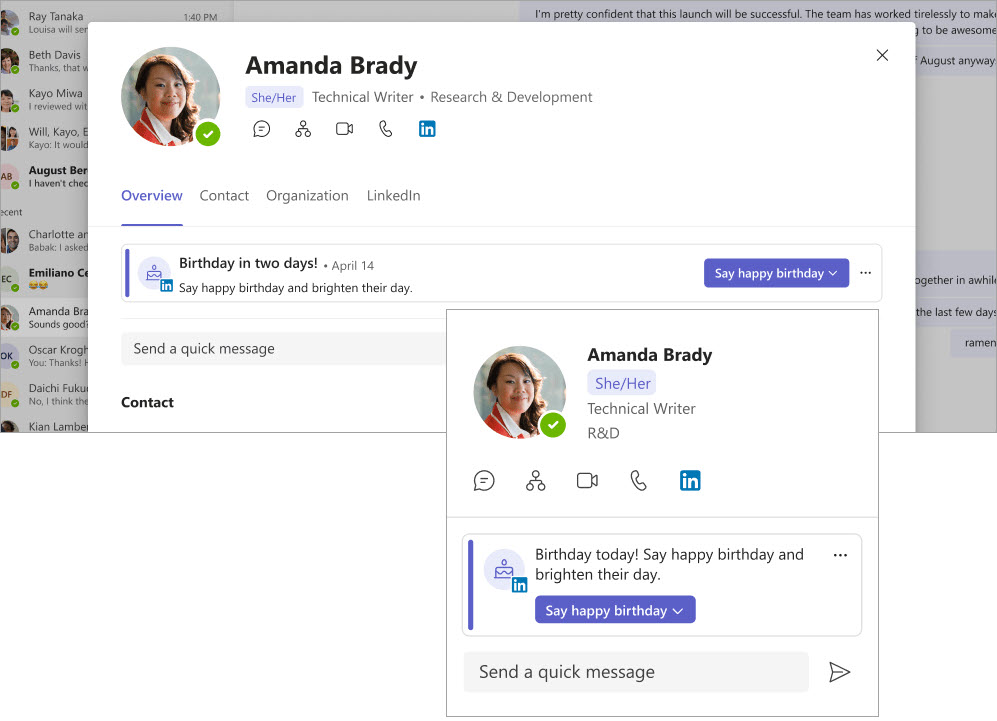
Task: Click chat icon in small profile card
Action: 484,481
